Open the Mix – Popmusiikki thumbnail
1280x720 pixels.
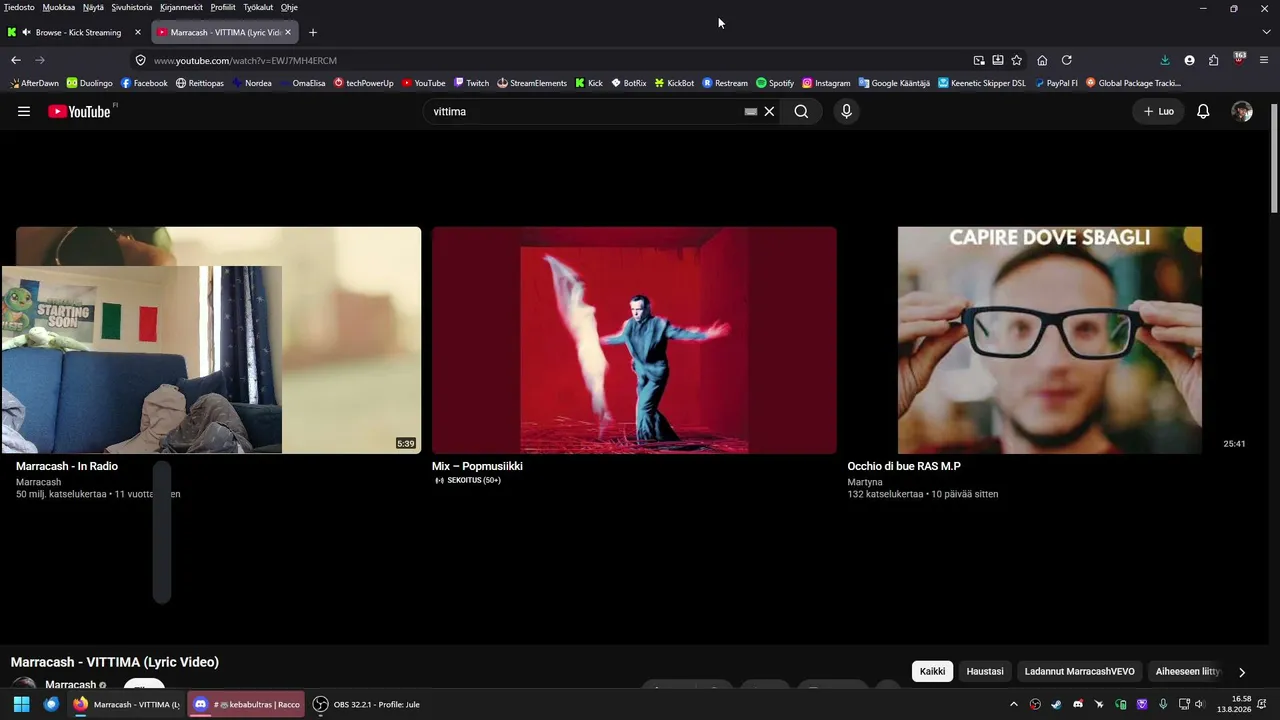pyautogui.click(x=634, y=340)
